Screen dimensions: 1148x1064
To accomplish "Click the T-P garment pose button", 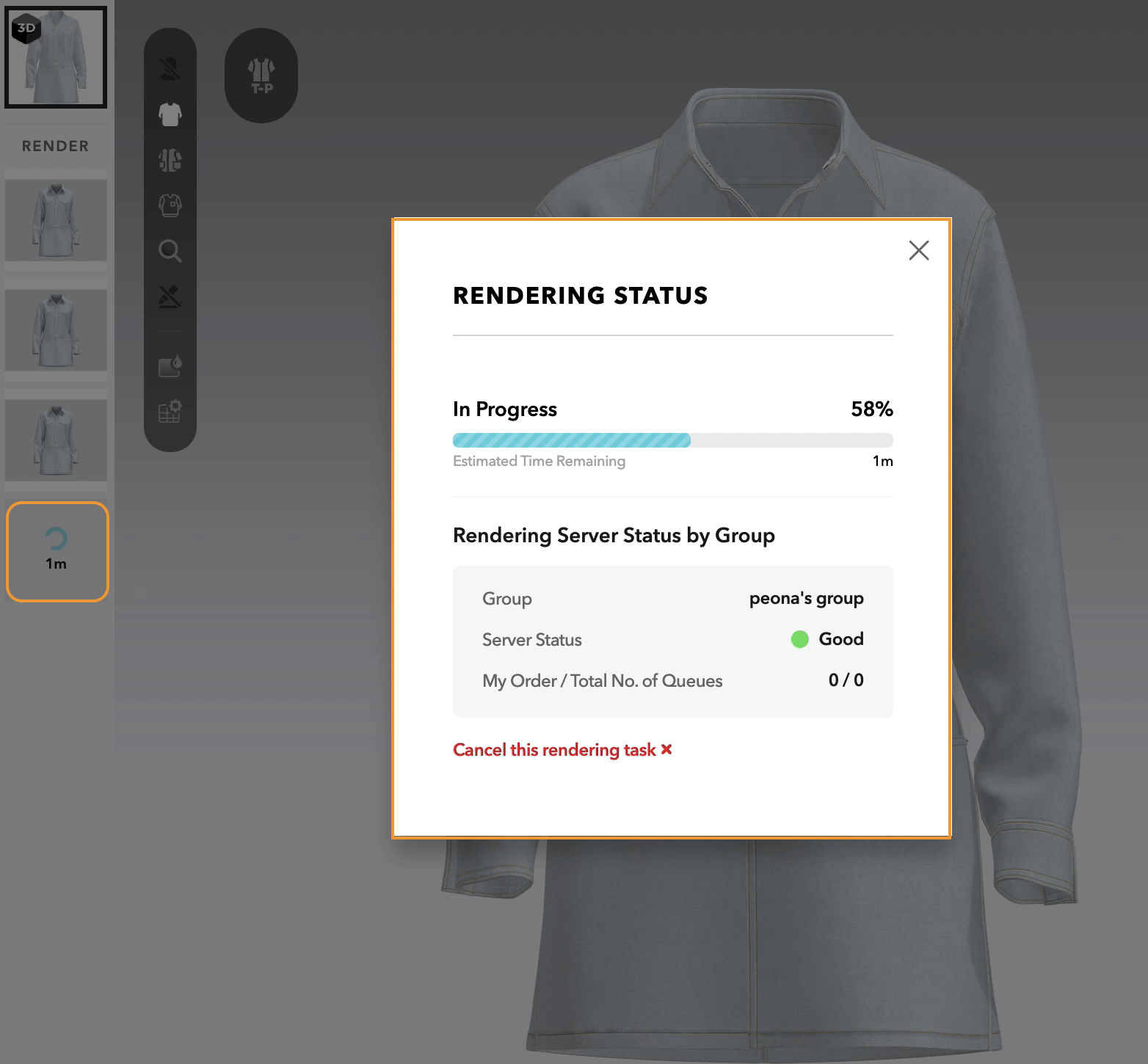I will coord(261,76).
